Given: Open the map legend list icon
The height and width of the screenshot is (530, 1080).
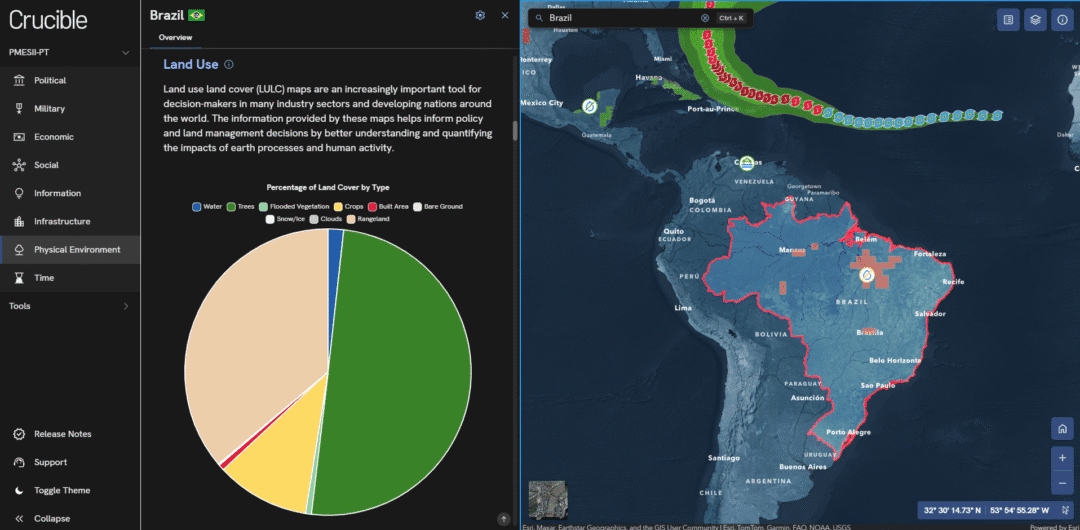Looking at the screenshot, I should [x=1009, y=18].
